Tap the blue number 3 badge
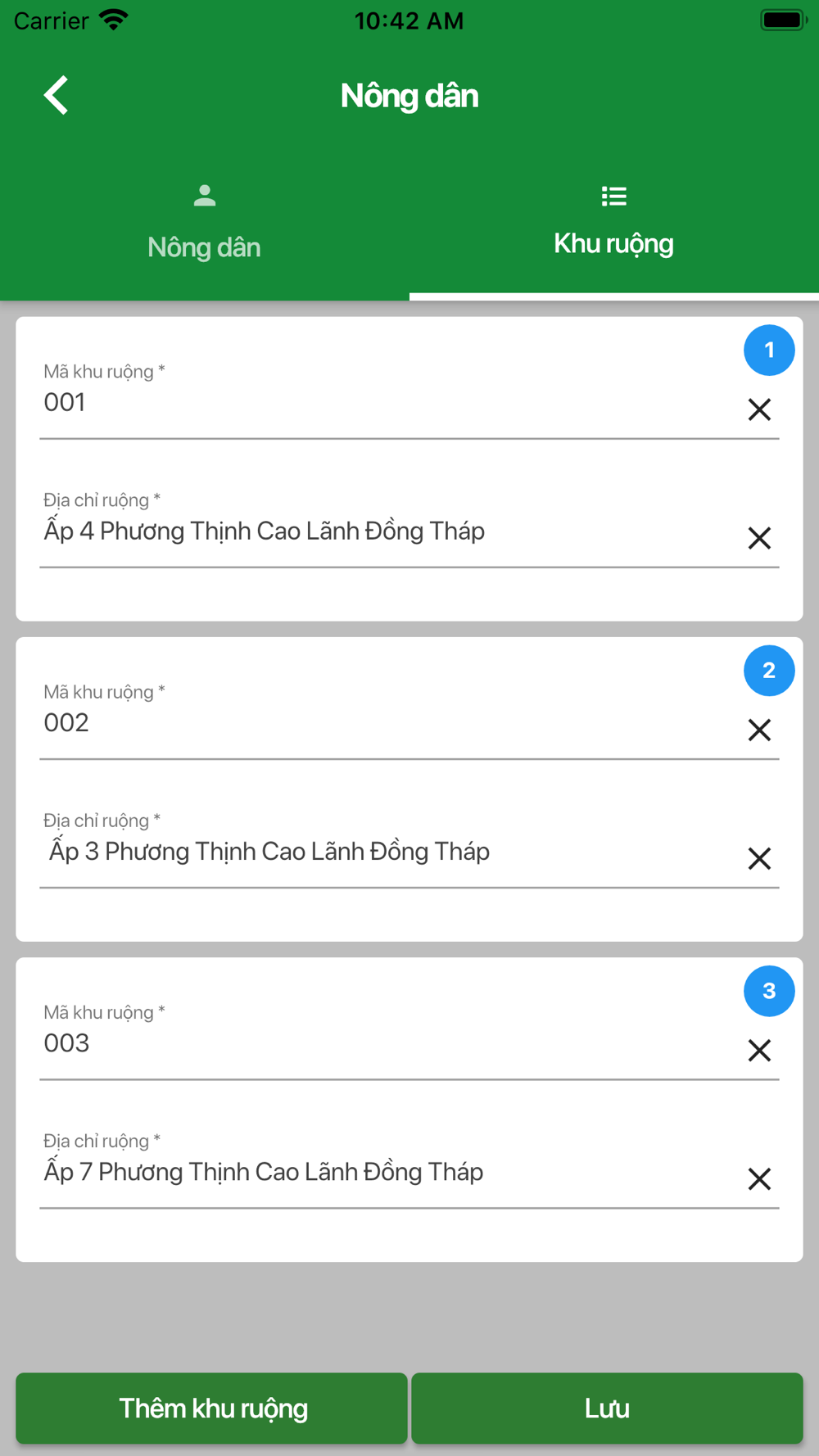819x1456 pixels. tap(769, 990)
